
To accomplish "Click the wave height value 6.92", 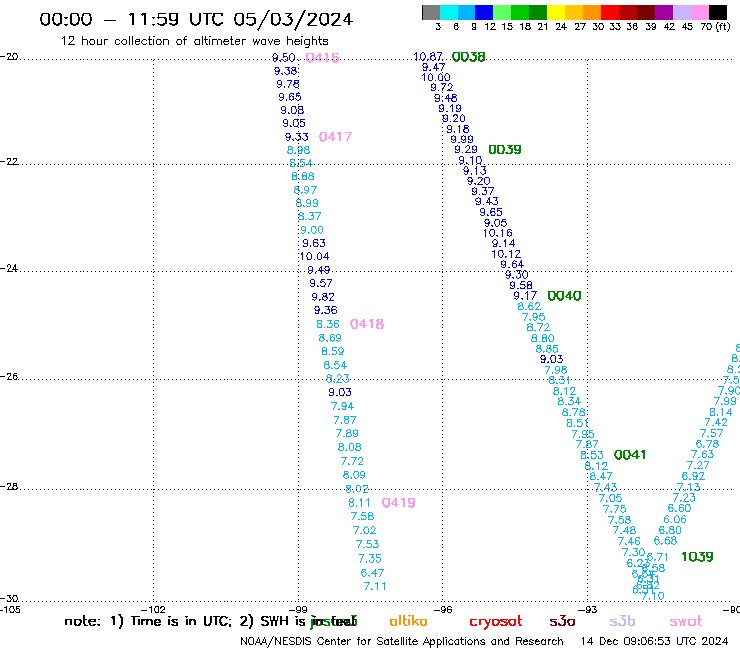I will (693, 476).
